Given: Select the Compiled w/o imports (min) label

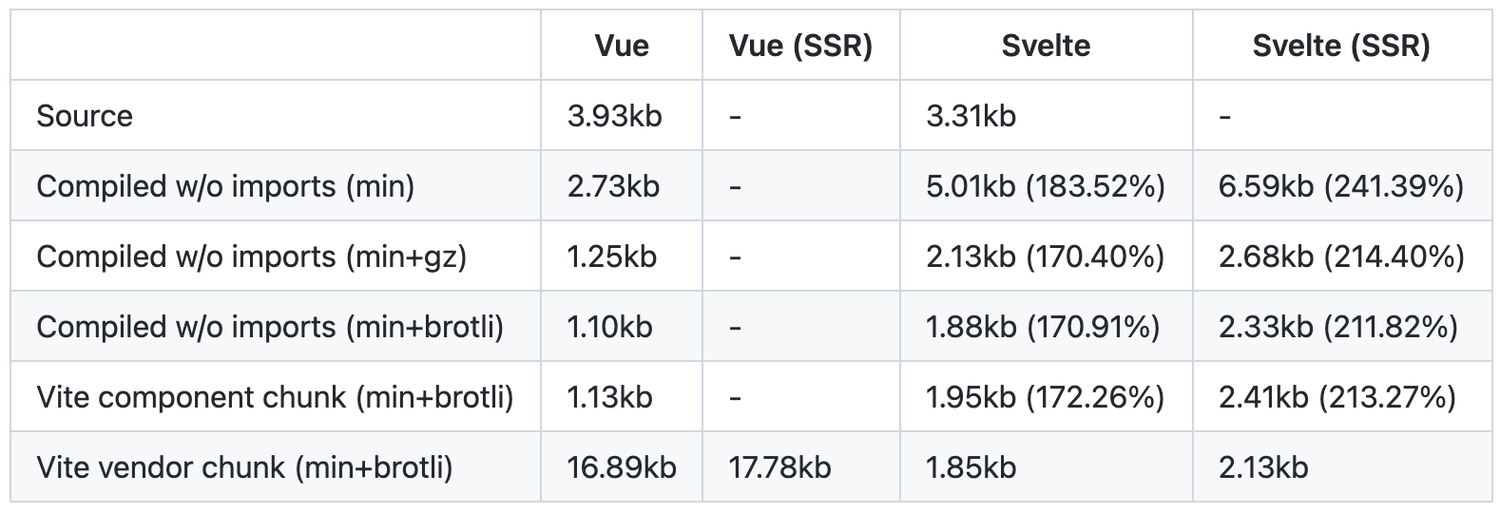Looking at the screenshot, I should coord(225,186).
